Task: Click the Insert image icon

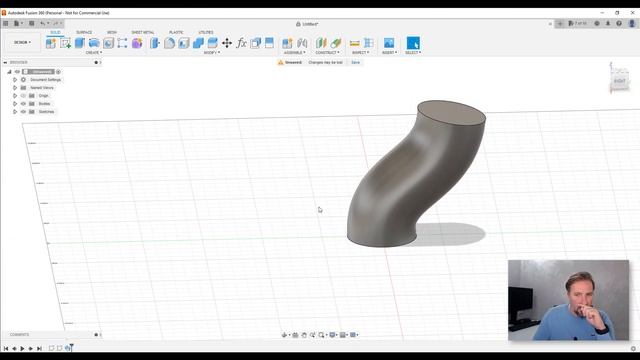Action: (x=389, y=43)
